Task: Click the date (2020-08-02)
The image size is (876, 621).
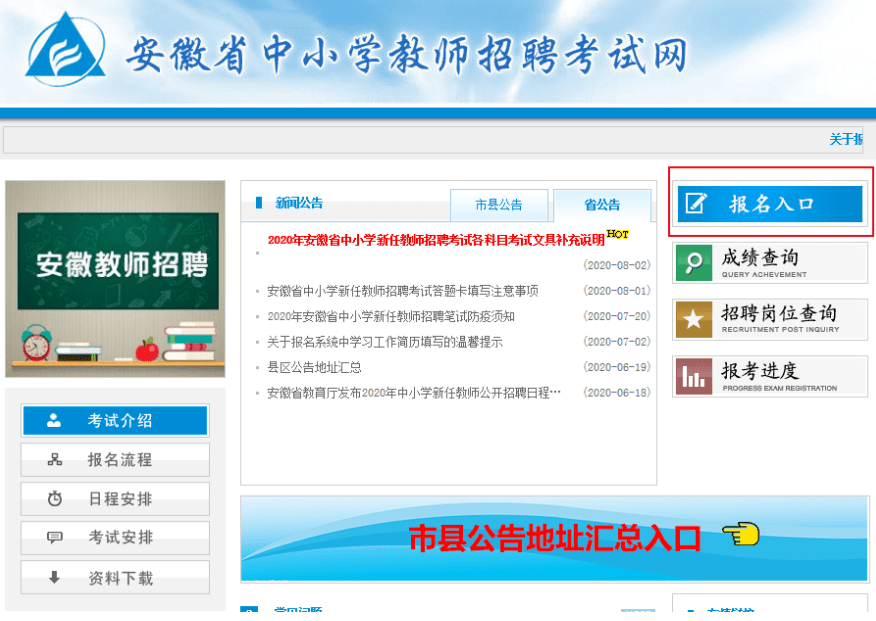Action: [617, 265]
